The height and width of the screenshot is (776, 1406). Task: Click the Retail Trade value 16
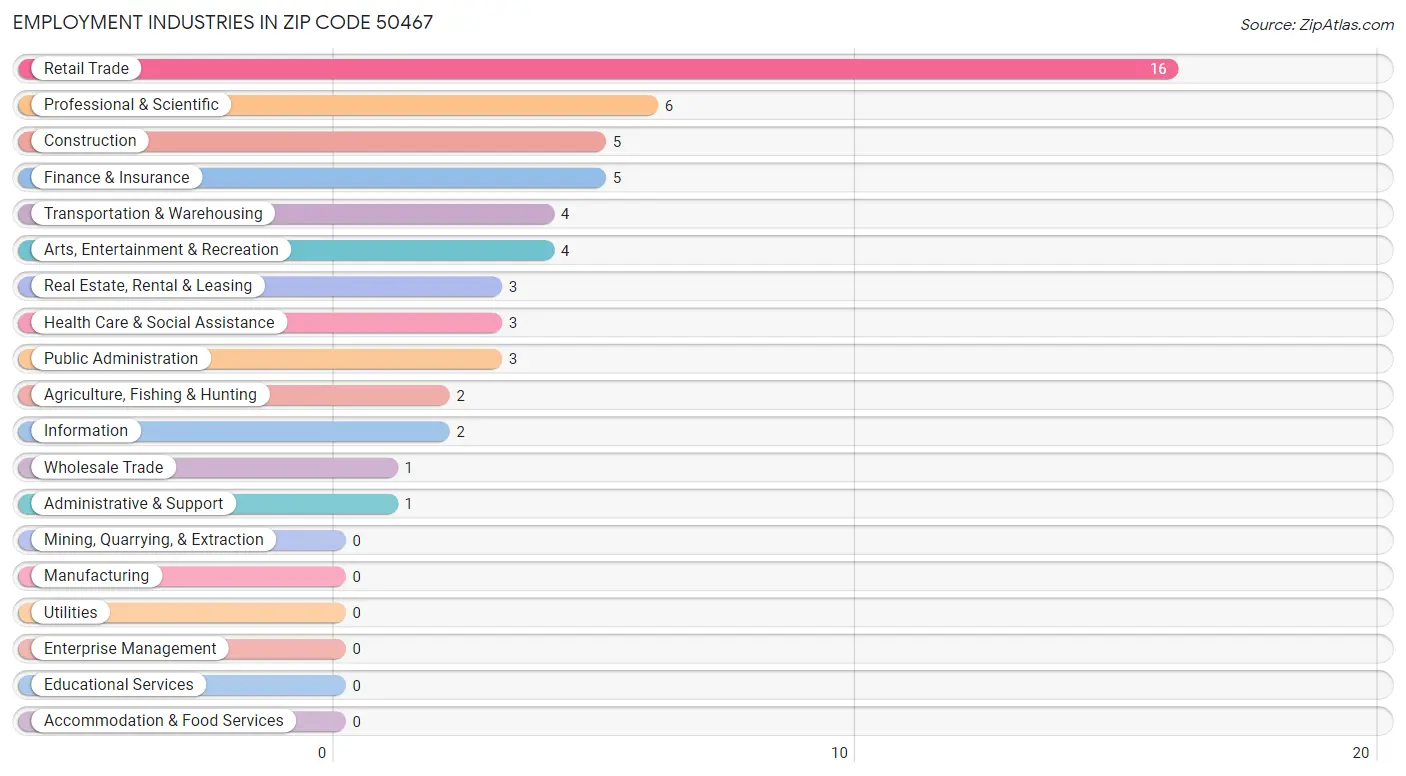point(1158,69)
